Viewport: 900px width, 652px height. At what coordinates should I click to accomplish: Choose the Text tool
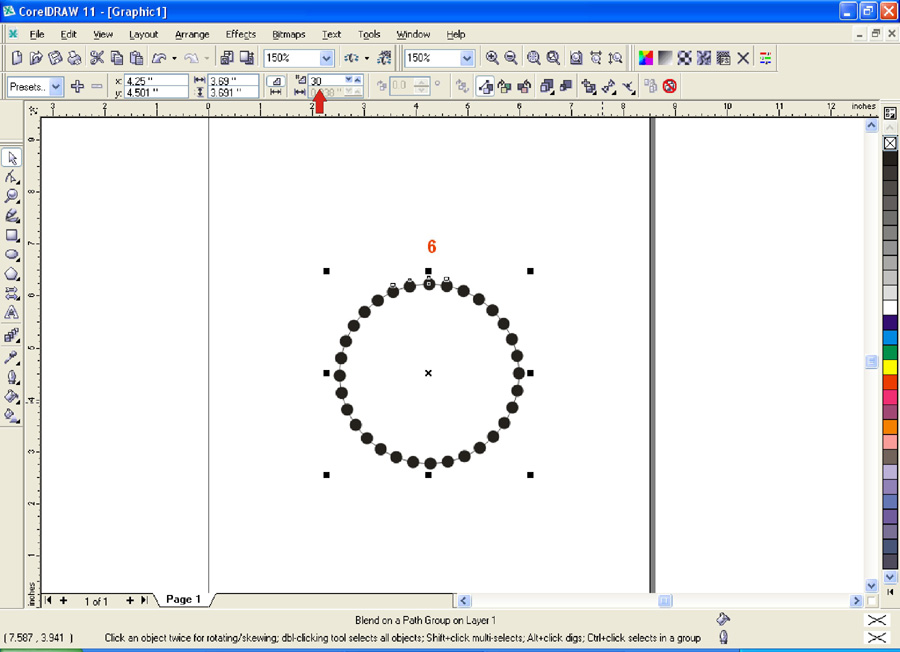(12, 313)
